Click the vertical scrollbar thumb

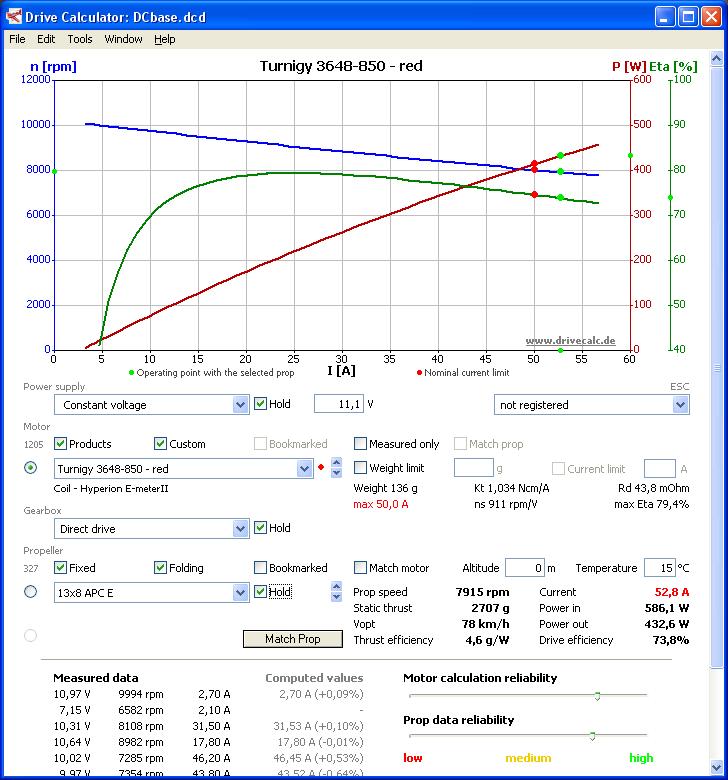click(717, 368)
